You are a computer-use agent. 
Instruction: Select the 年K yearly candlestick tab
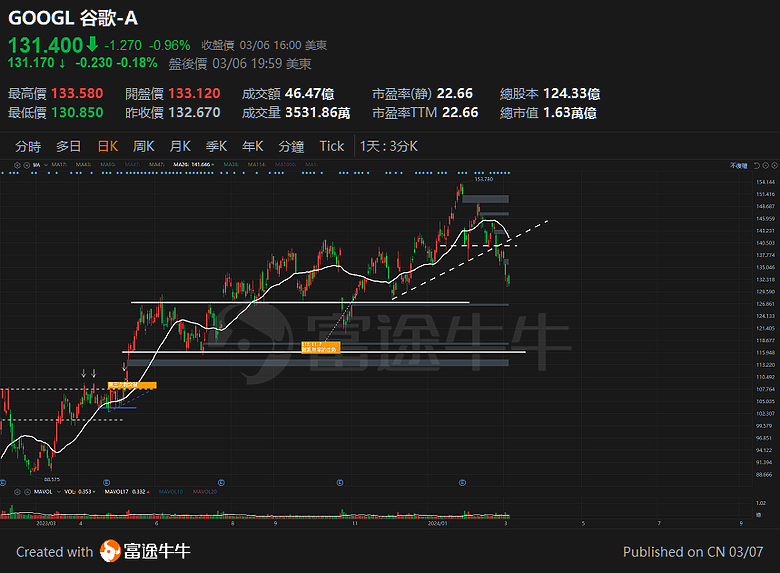[253, 146]
